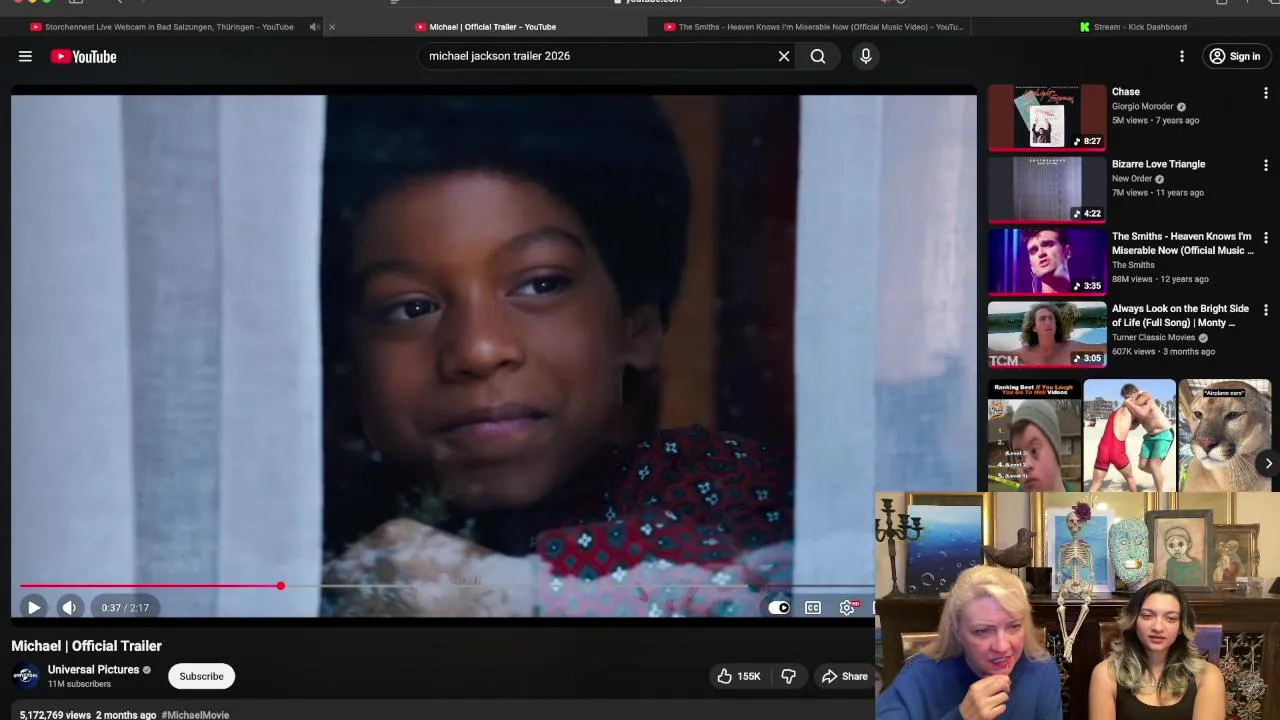Open the Airplane ears cougar short
The width and height of the screenshot is (1280, 720).
(1225, 436)
